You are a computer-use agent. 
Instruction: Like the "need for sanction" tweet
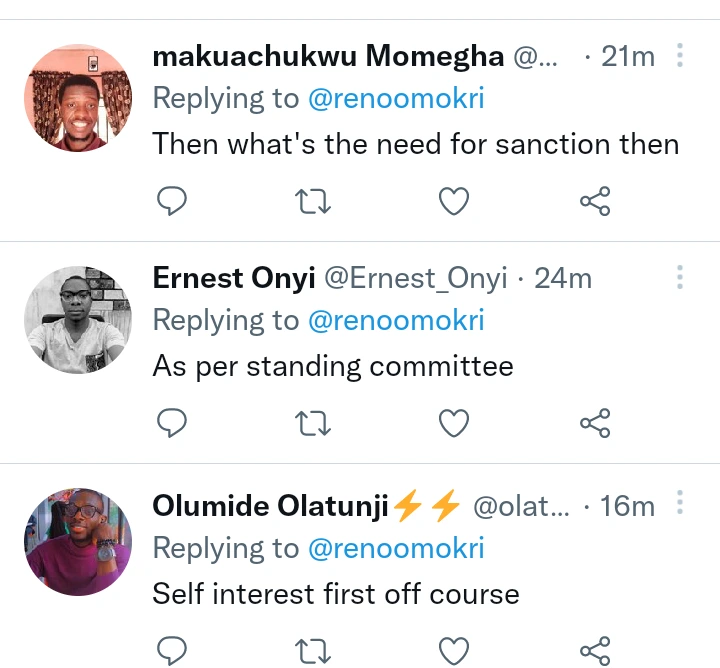(x=455, y=202)
